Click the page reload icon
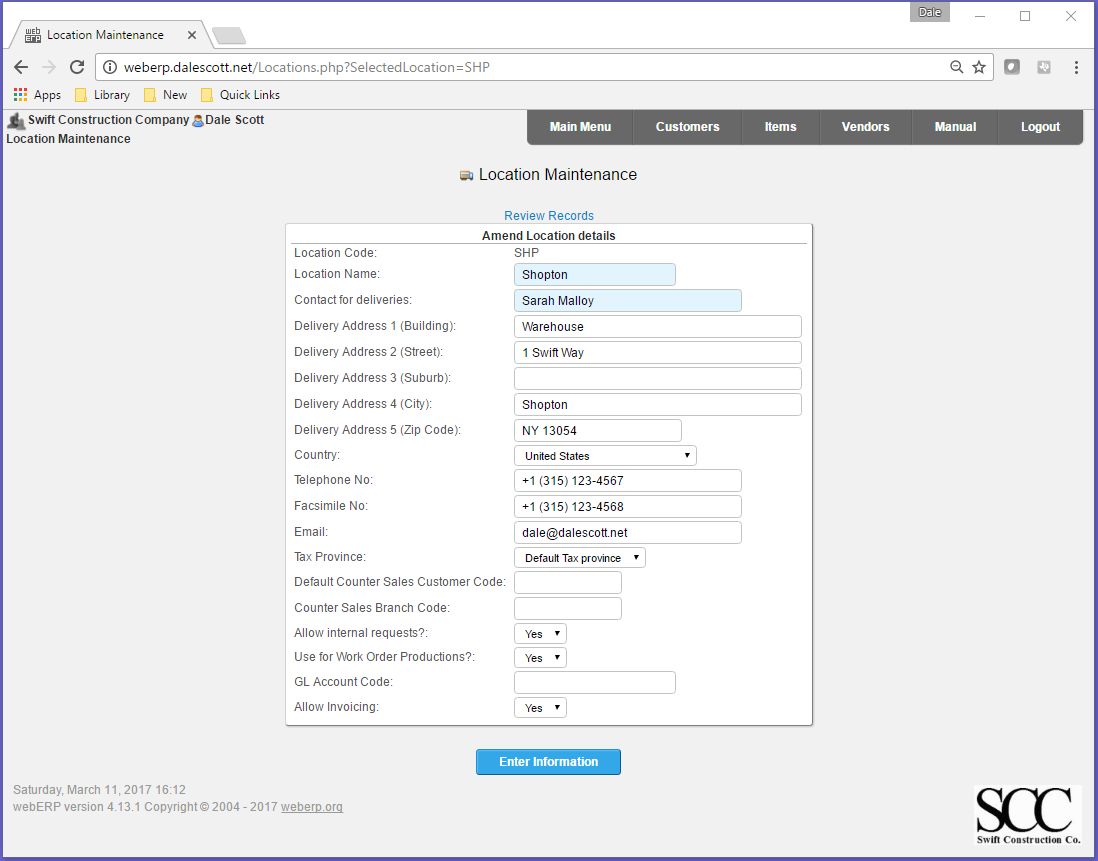The width and height of the screenshot is (1098, 861). tap(76, 67)
